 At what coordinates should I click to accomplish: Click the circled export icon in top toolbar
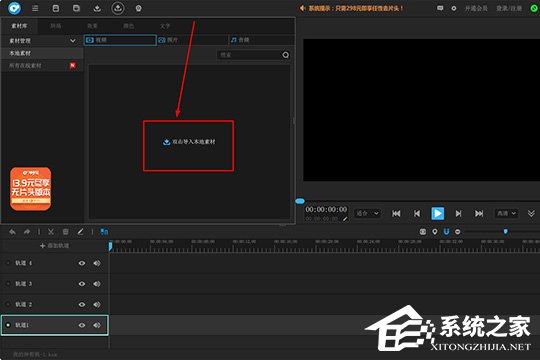click(118, 8)
